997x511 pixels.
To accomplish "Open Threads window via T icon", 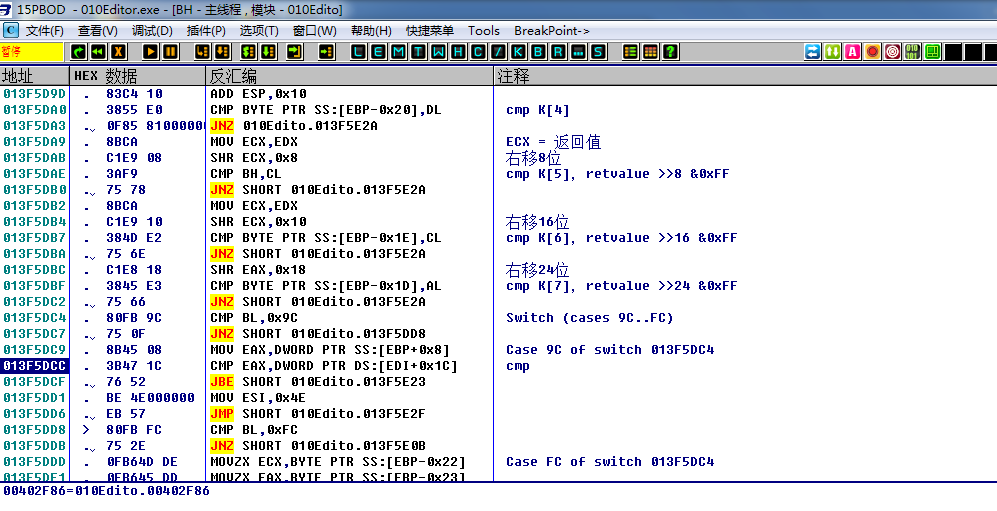I will click(418, 52).
